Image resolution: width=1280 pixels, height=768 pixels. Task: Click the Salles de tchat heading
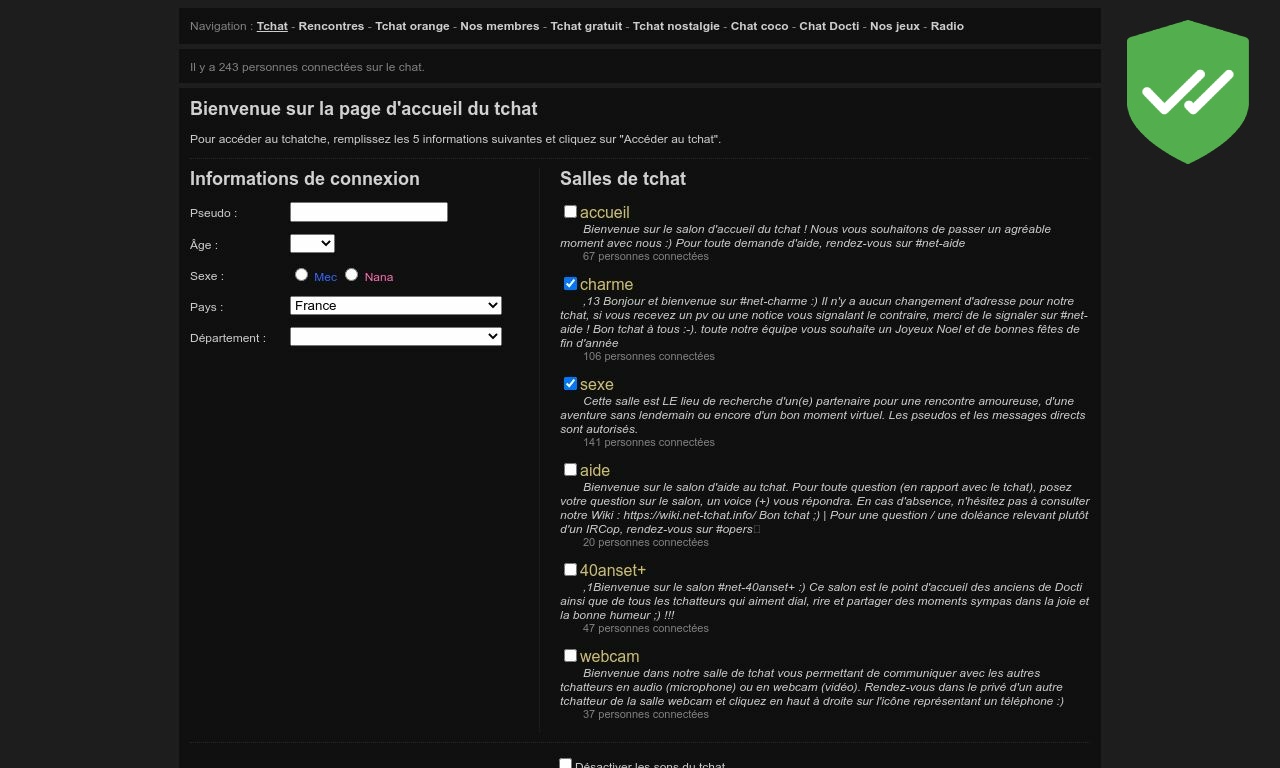tap(623, 178)
